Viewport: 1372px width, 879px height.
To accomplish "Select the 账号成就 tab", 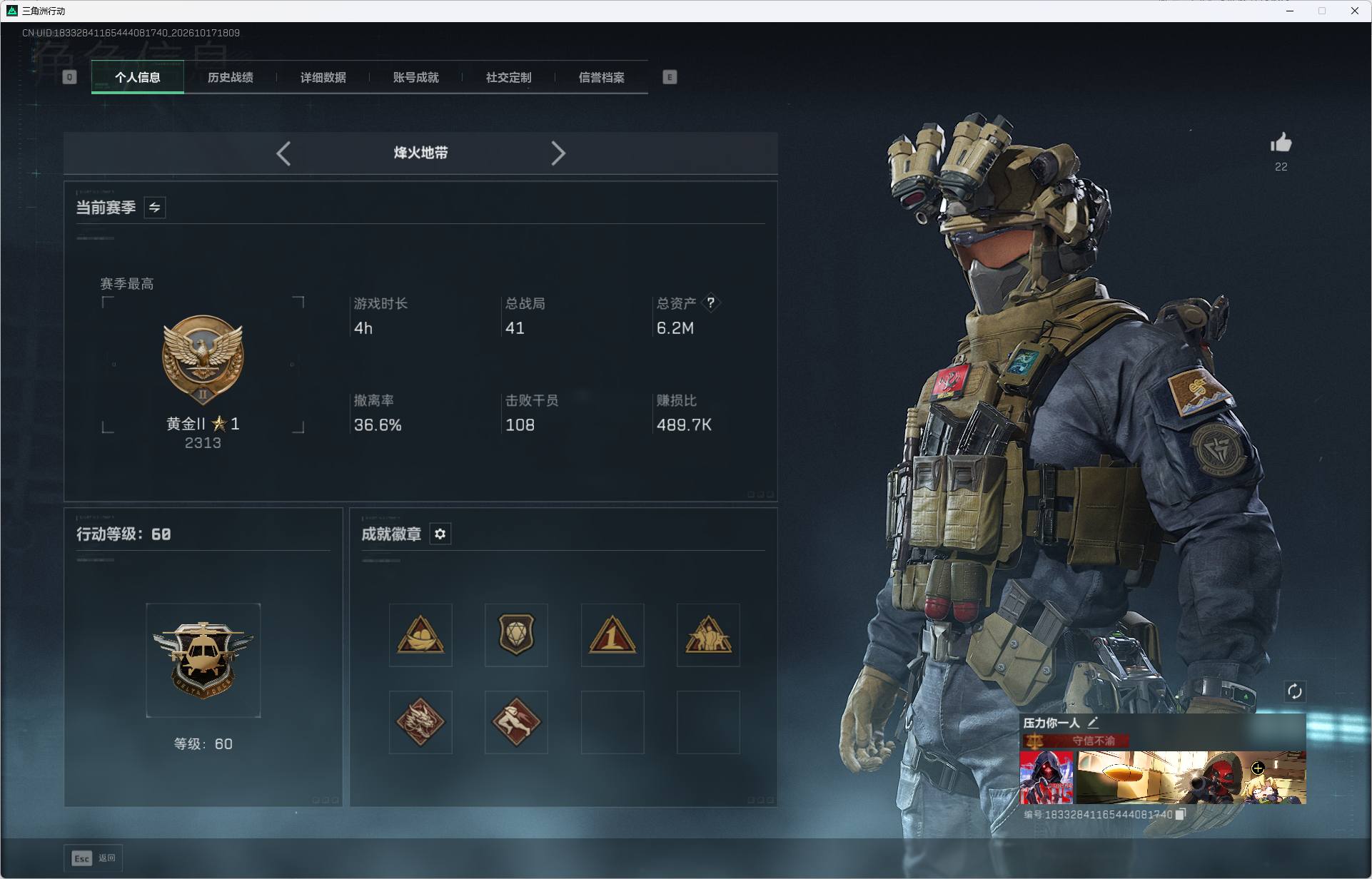I will click(x=416, y=77).
